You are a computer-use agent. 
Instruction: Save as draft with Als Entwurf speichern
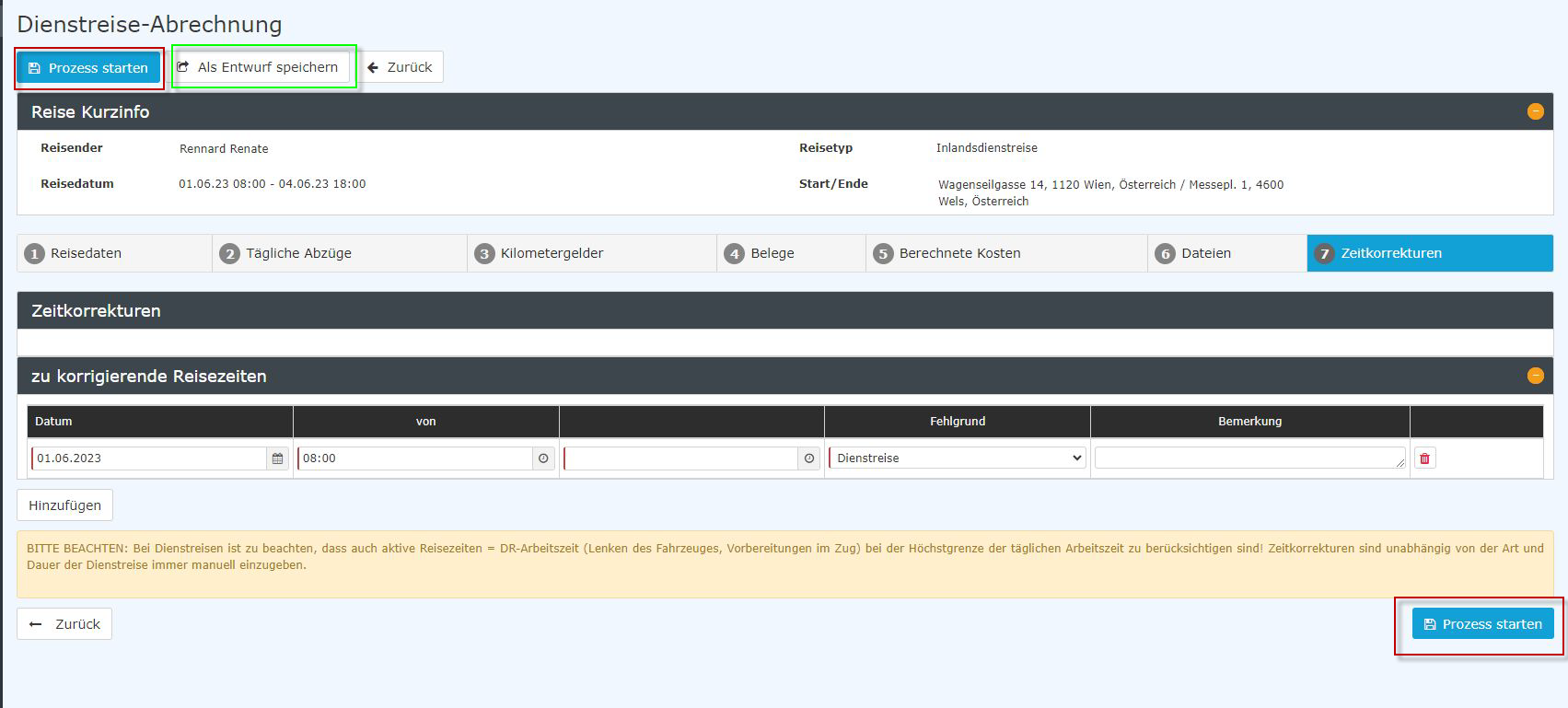261,67
